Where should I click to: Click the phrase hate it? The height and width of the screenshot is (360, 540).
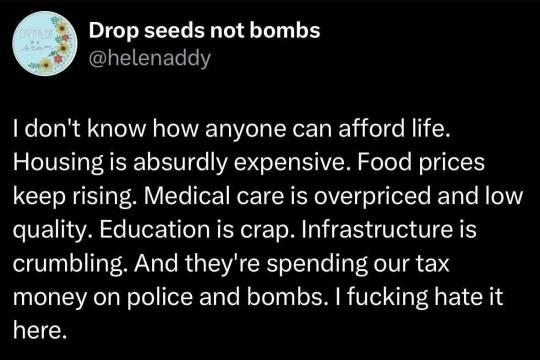coord(469,297)
